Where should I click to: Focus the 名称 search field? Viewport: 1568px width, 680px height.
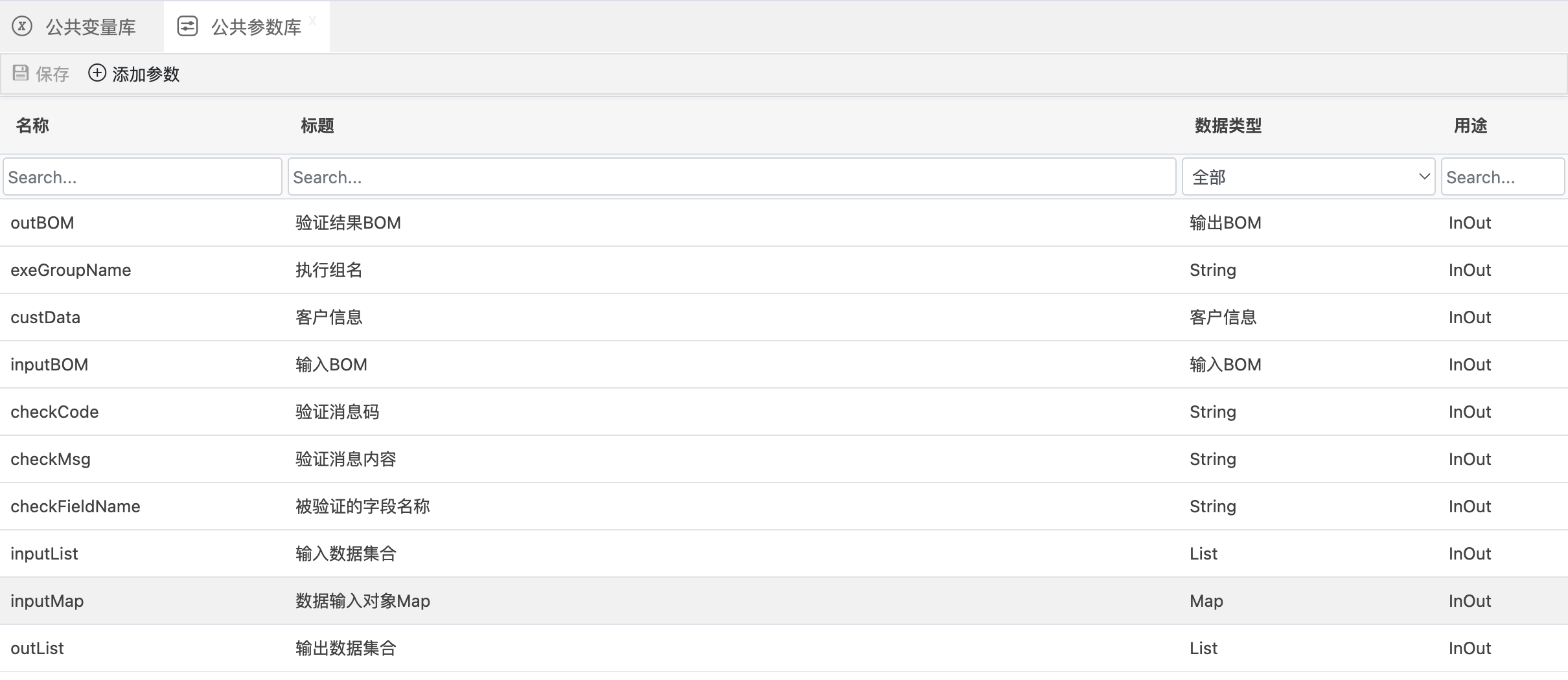tap(143, 177)
